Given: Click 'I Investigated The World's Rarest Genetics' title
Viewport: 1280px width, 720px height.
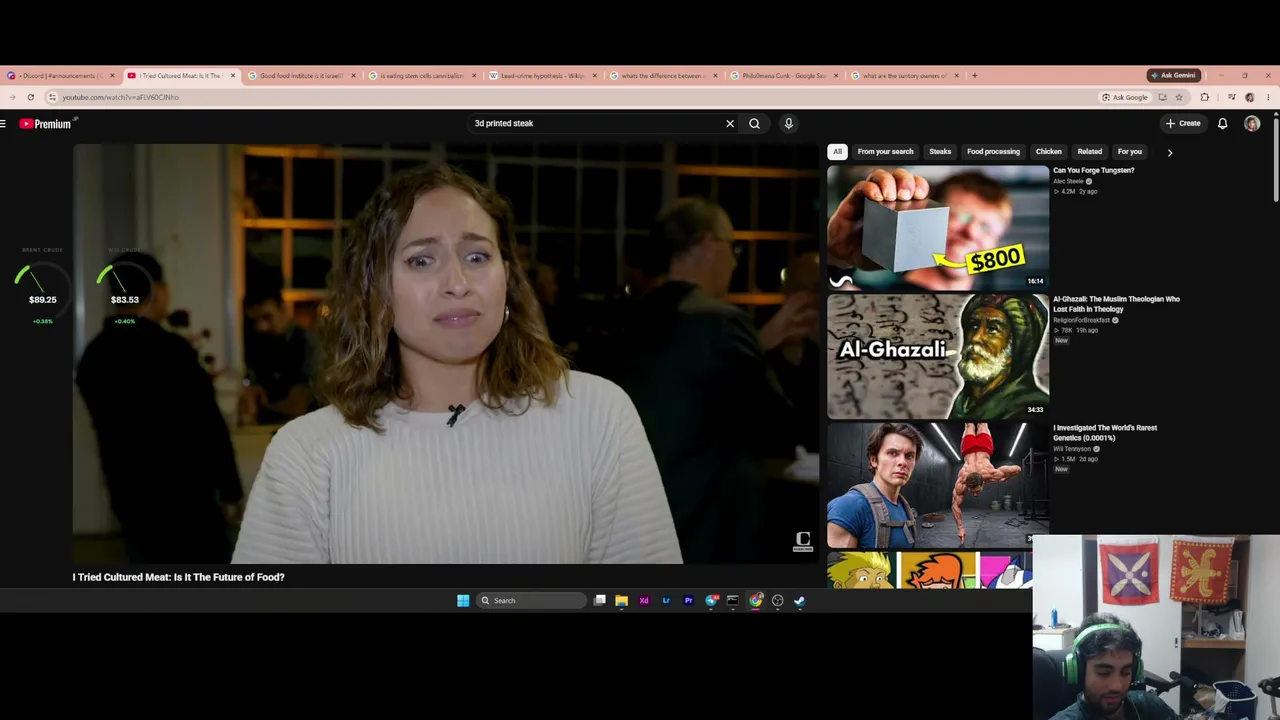Looking at the screenshot, I should [1105, 433].
